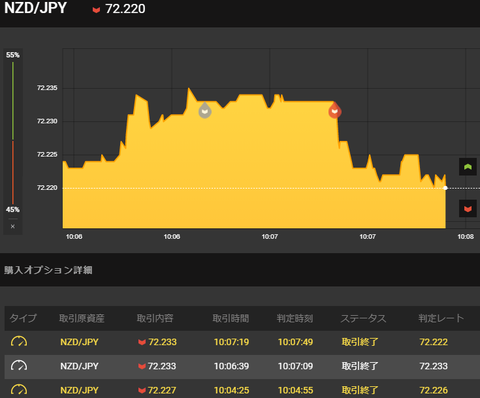Click the red LOW arrow button
This screenshot has width=480, height=398.
pos(468,209)
